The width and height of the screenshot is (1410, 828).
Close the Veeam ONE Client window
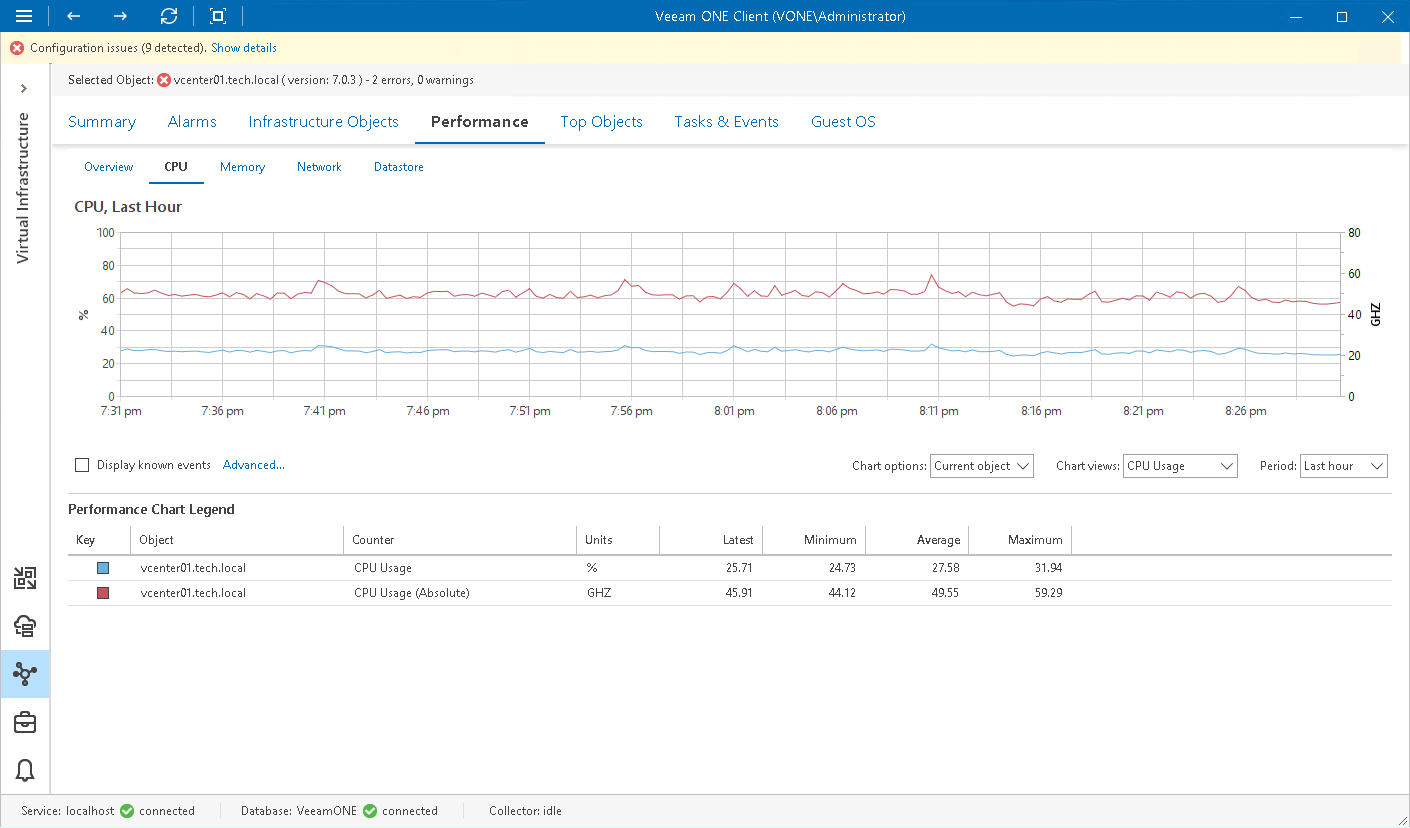tap(1387, 16)
